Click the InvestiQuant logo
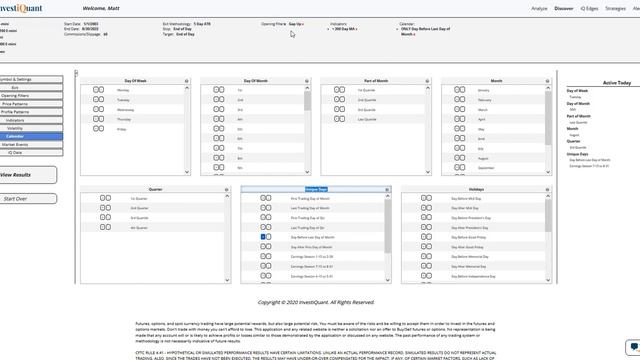 pyautogui.click(x=21, y=8)
